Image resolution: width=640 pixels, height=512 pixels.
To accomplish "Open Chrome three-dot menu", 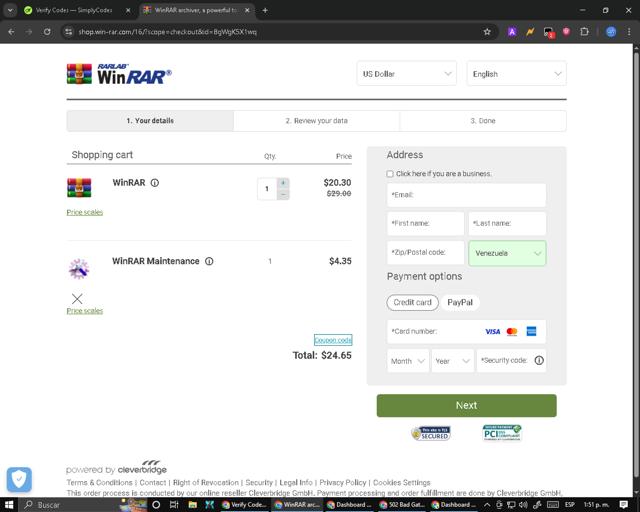I will pos(629,32).
